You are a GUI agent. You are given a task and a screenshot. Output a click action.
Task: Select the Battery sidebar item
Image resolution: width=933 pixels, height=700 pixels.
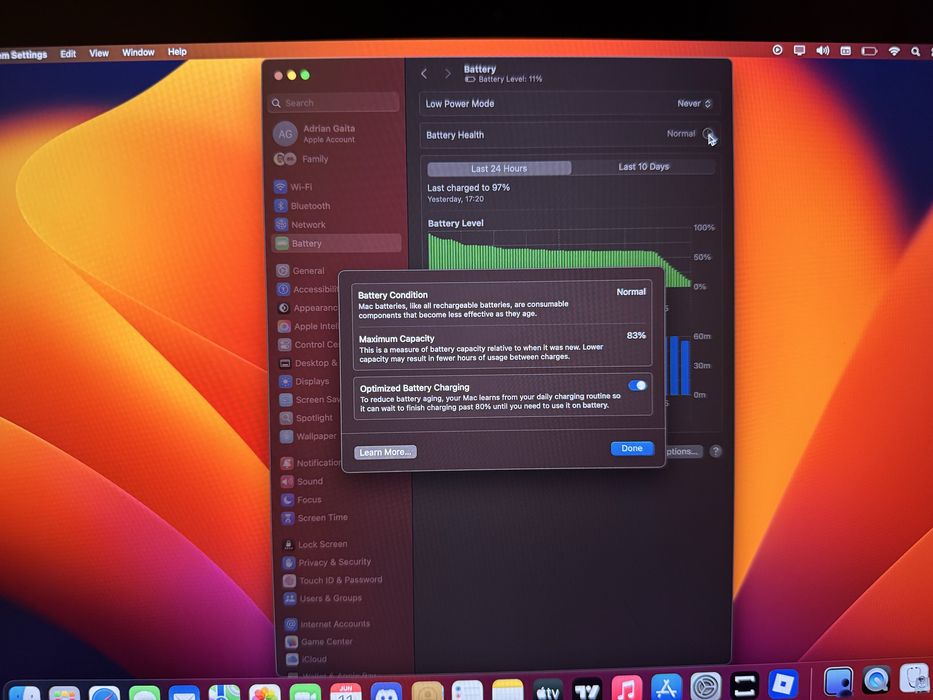(x=336, y=243)
